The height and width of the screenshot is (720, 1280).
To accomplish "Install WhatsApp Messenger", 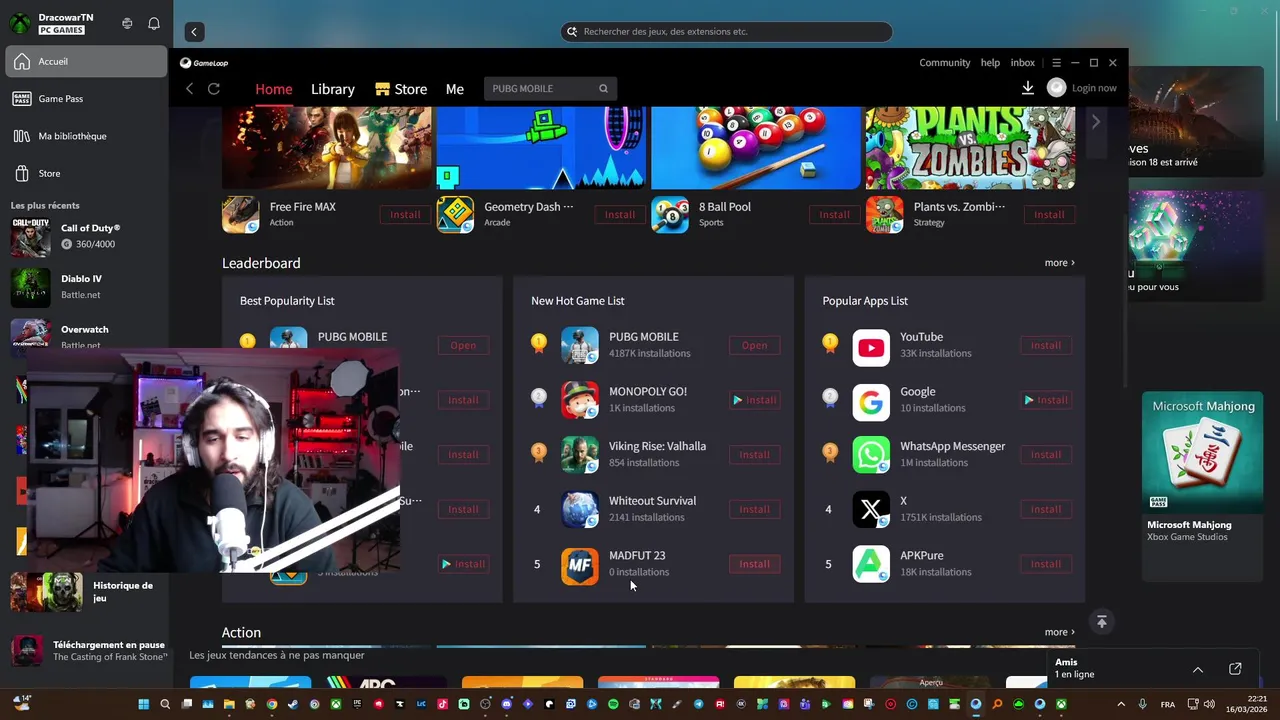I will pyautogui.click(x=1046, y=455).
